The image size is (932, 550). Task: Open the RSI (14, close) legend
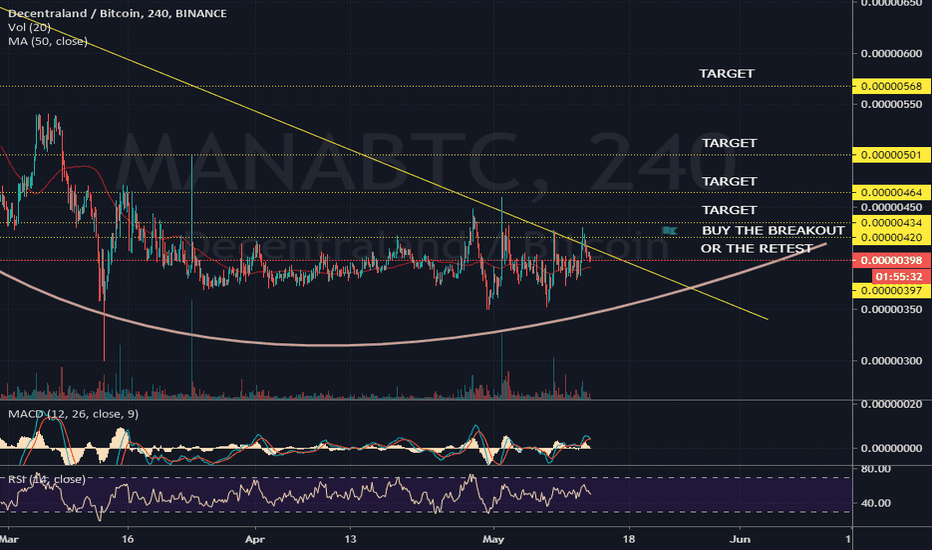pos(46,479)
